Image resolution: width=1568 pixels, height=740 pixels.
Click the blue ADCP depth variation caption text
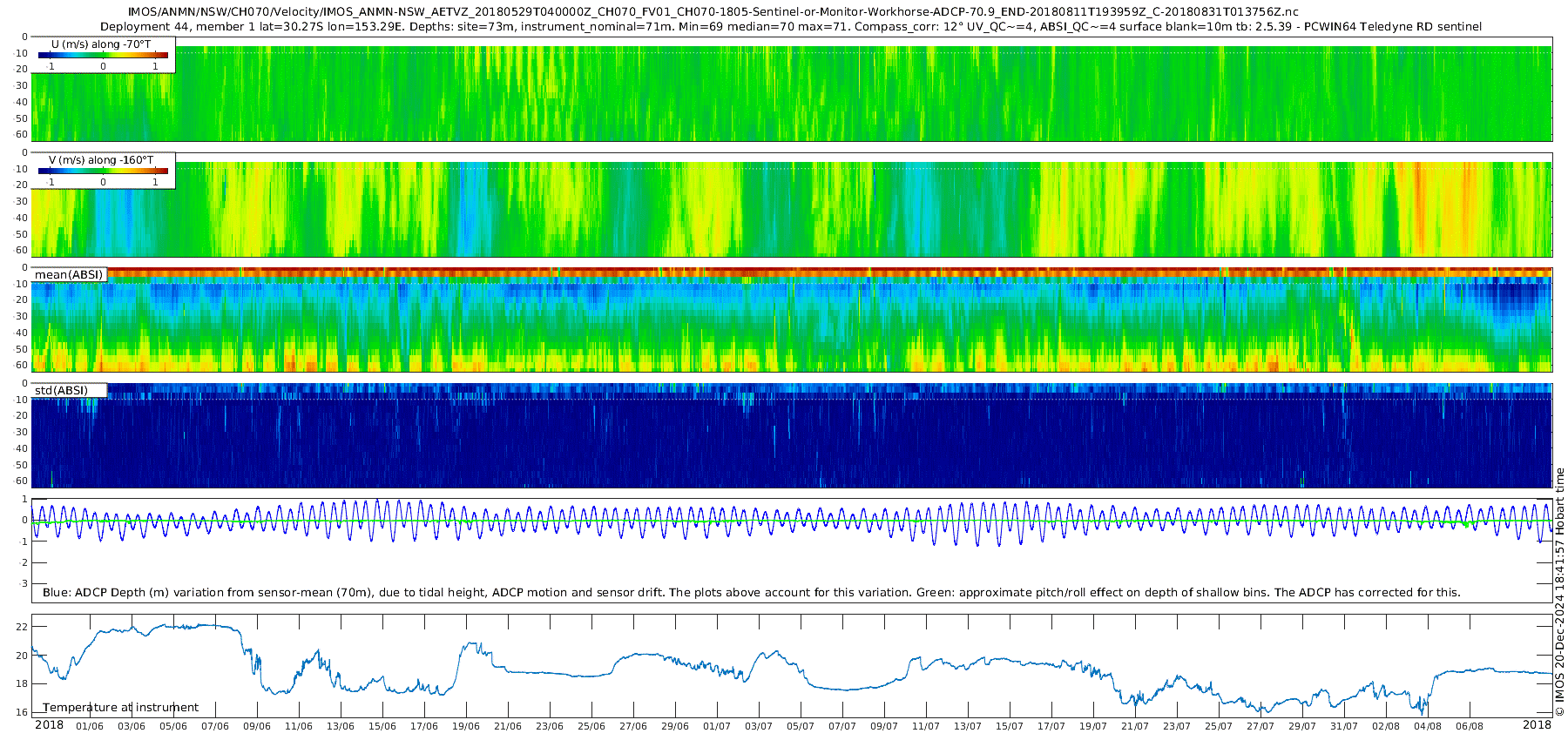751,593
